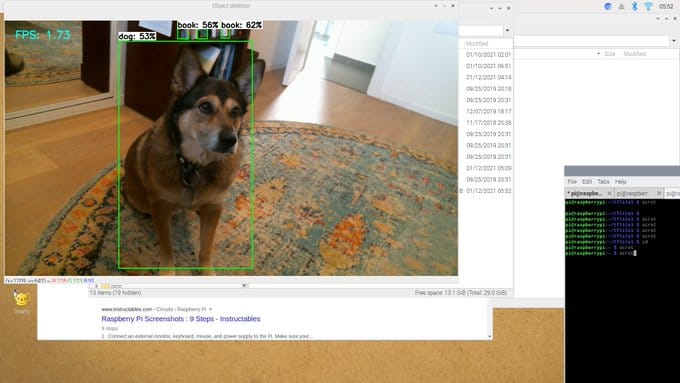Screen dimensions: 680x383
Task: Open the Help menu in terminal
Action: 621,181
